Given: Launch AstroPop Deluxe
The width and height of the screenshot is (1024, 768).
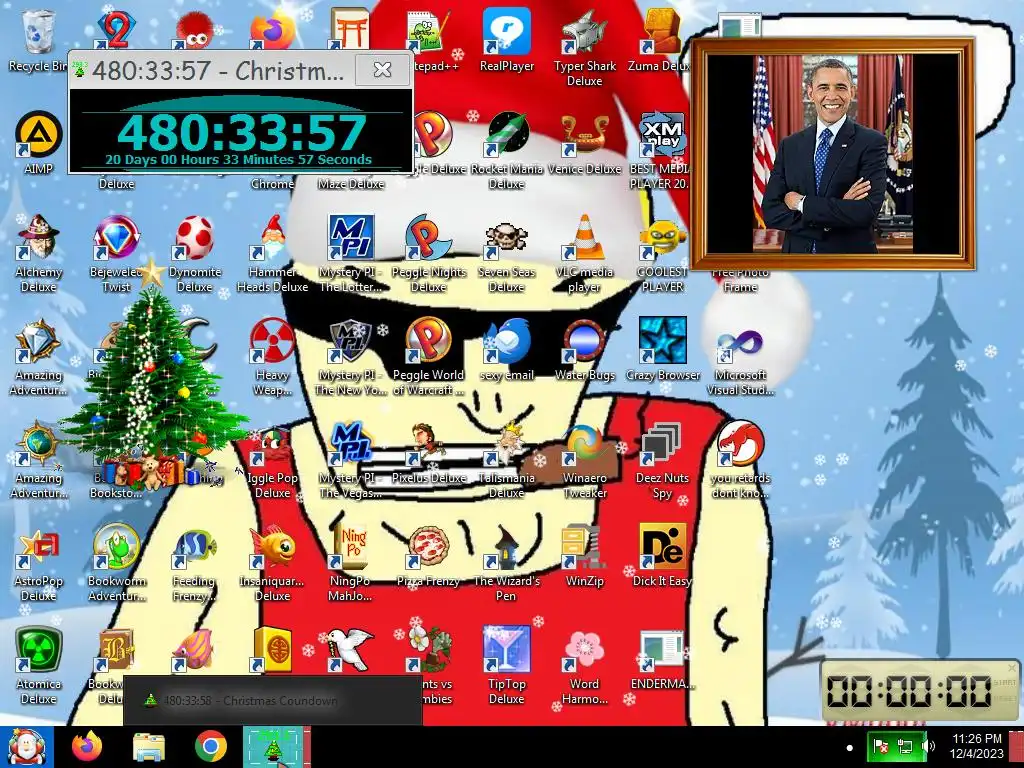Looking at the screenshot, I should [38, 564].
